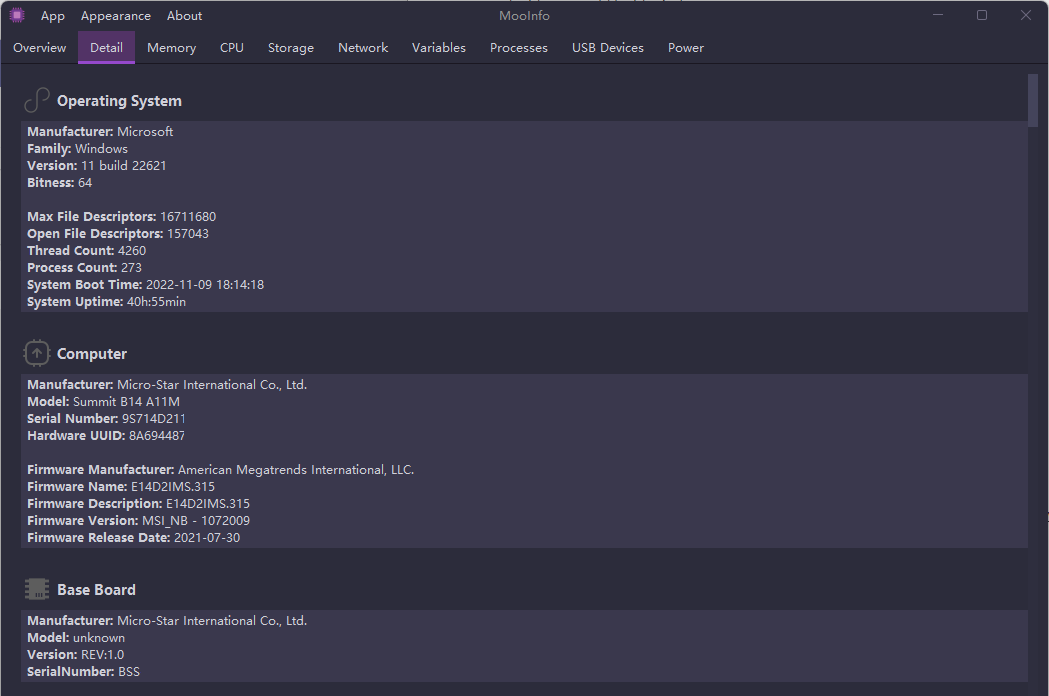This screenshot has width=1049, height=696.
Task: Maximize the MooInfo window
Action: coord(981,15)
